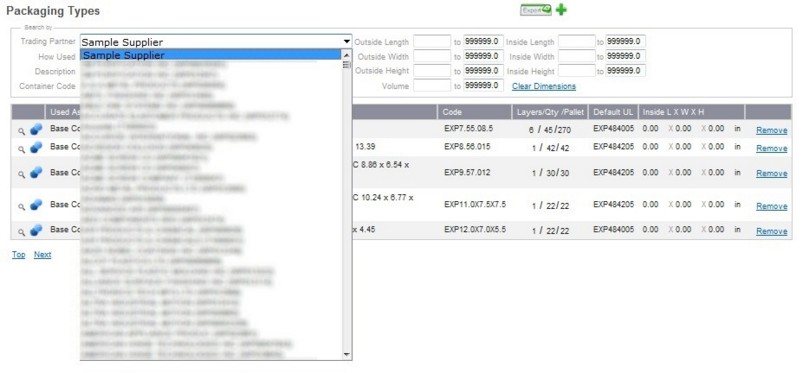Click the Inside L X W X H header
Image resolution: width=803 pixels, height=373 pixels.
pyautogui.click(x=691, y=112)
